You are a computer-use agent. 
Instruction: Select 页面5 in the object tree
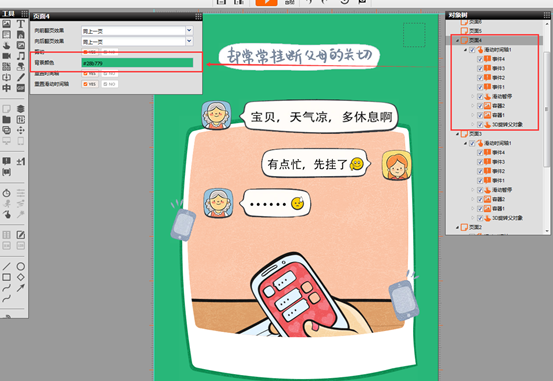pyautogui.click(x=475, y=31)
